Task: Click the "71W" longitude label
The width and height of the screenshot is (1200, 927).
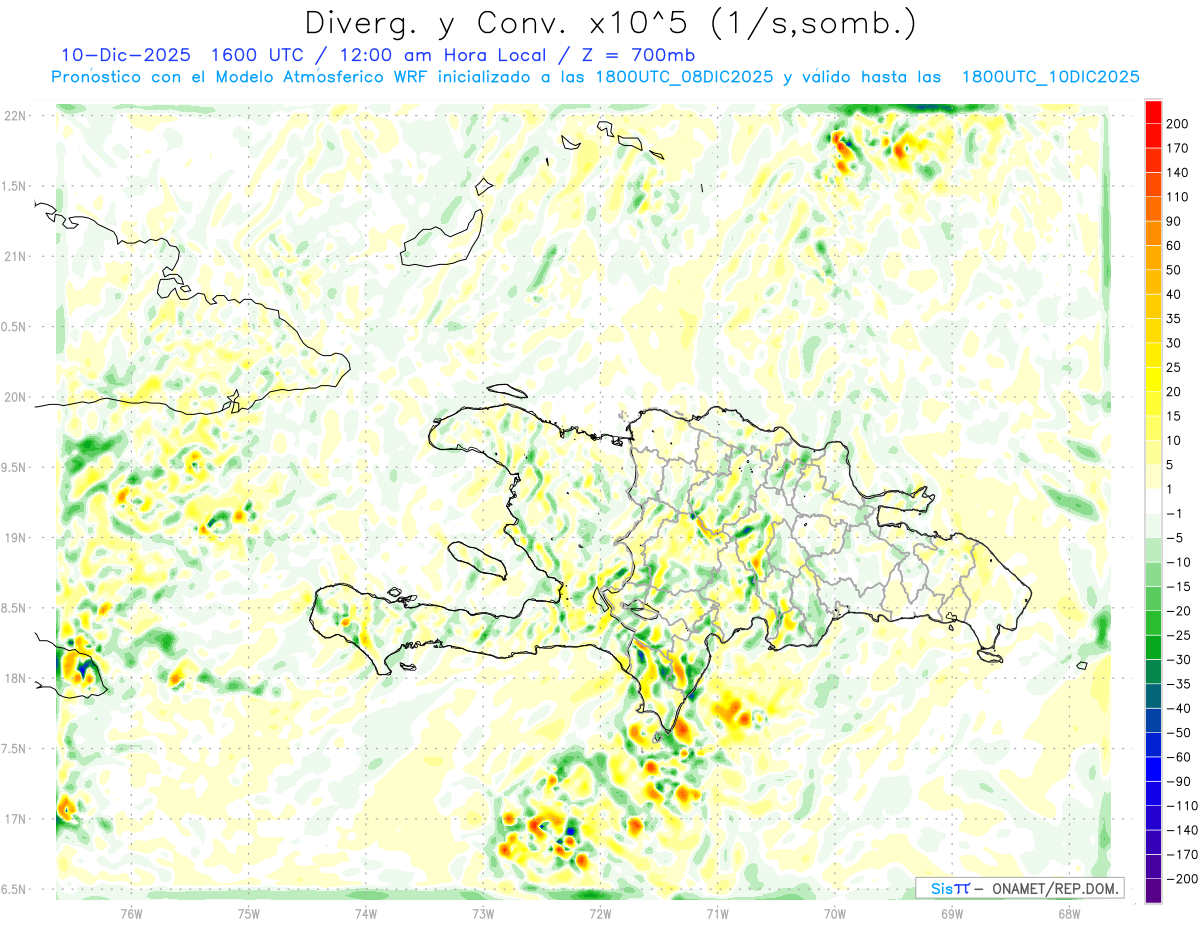Action: pos(717,912)
